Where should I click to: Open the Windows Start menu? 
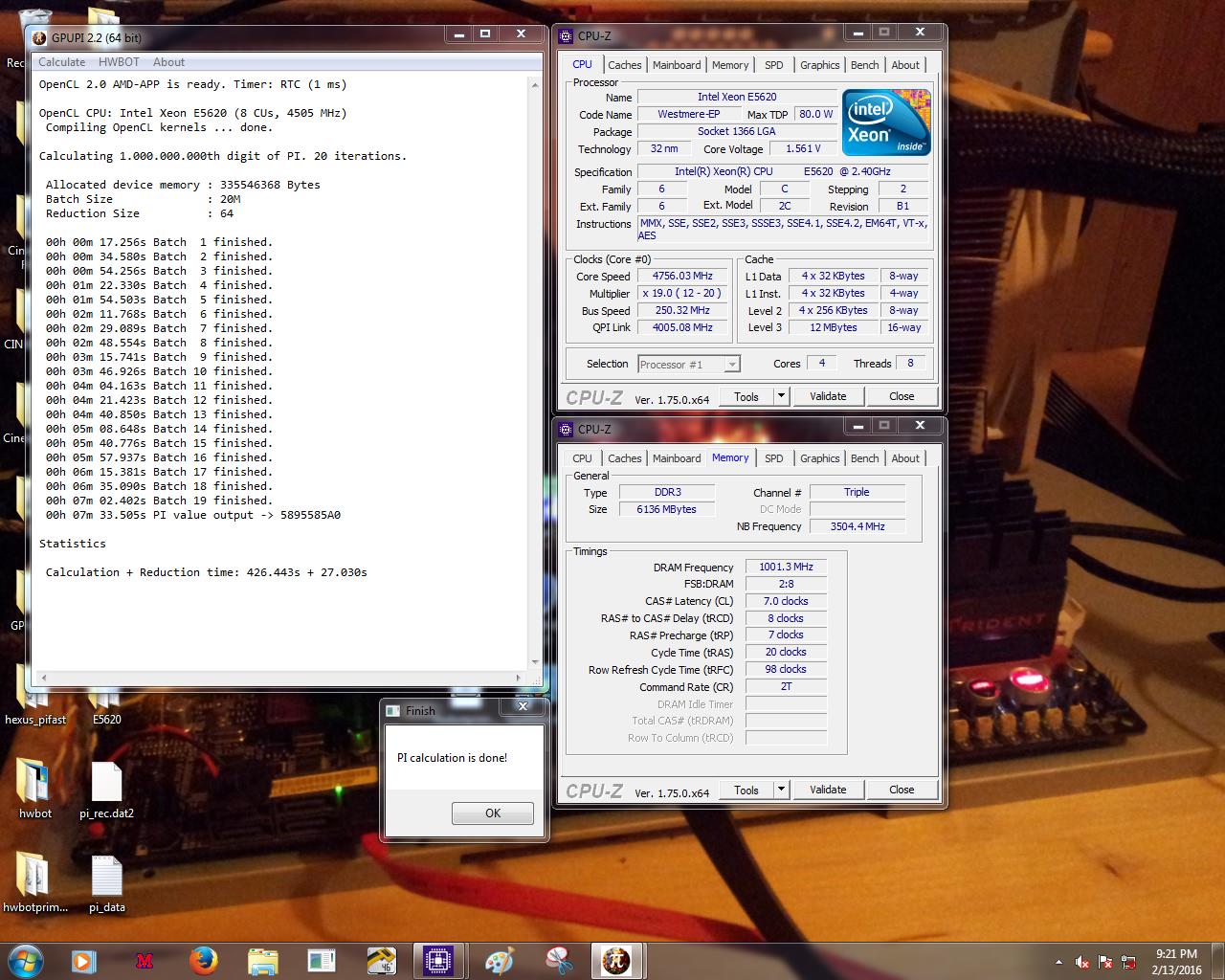[x=26, y=960]
